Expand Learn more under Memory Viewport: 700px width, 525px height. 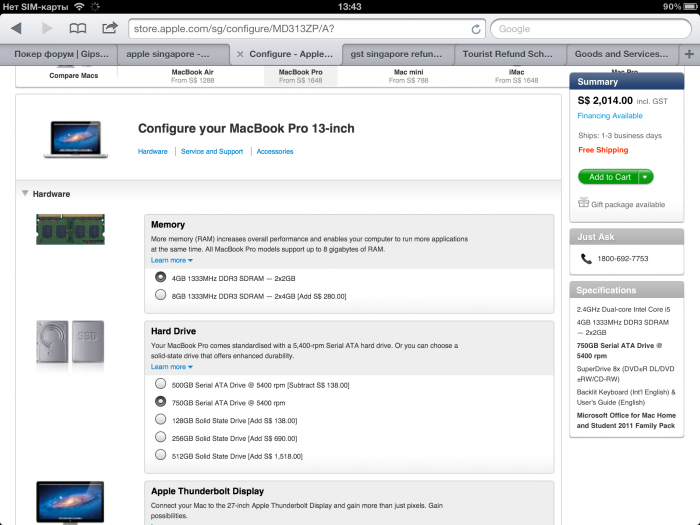(x=171, y=260)
